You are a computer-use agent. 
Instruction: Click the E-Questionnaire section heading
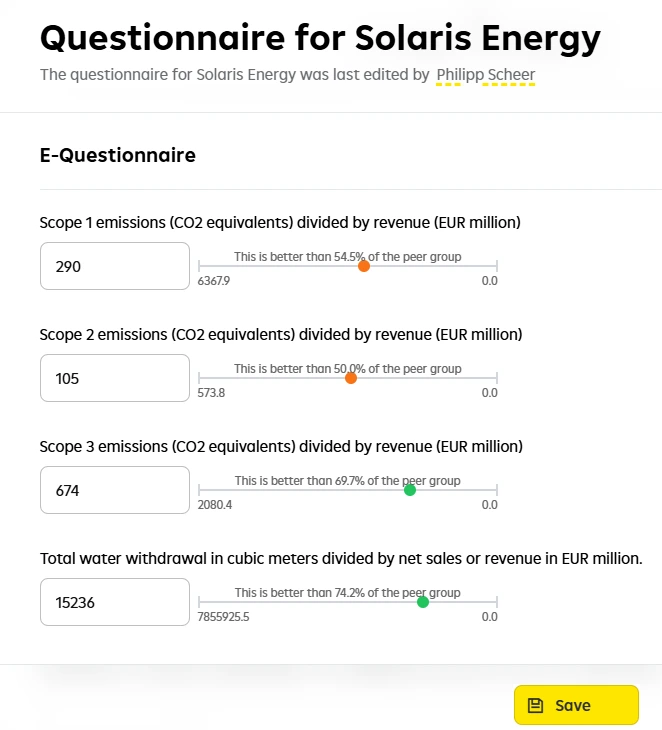(118, 155)
